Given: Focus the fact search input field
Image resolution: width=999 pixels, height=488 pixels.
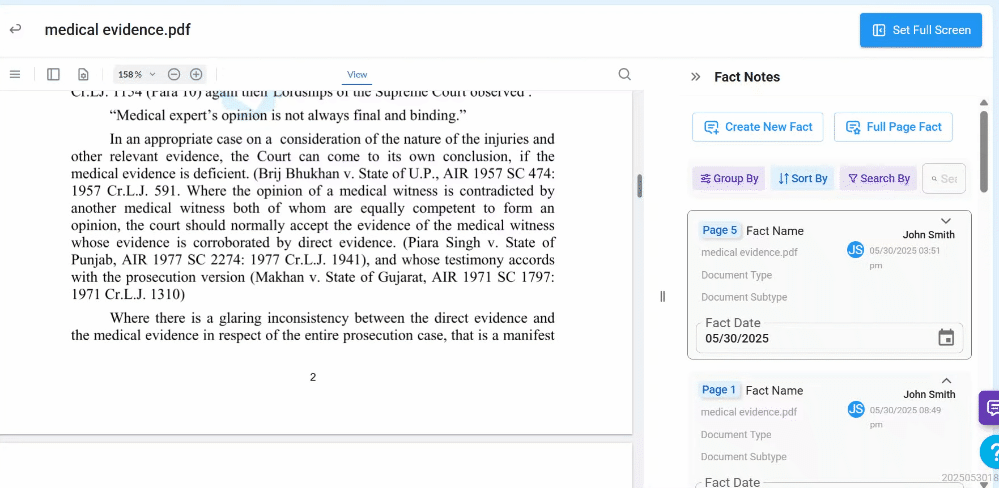Looking at the screenshot, I should click(x=944, y=178).
